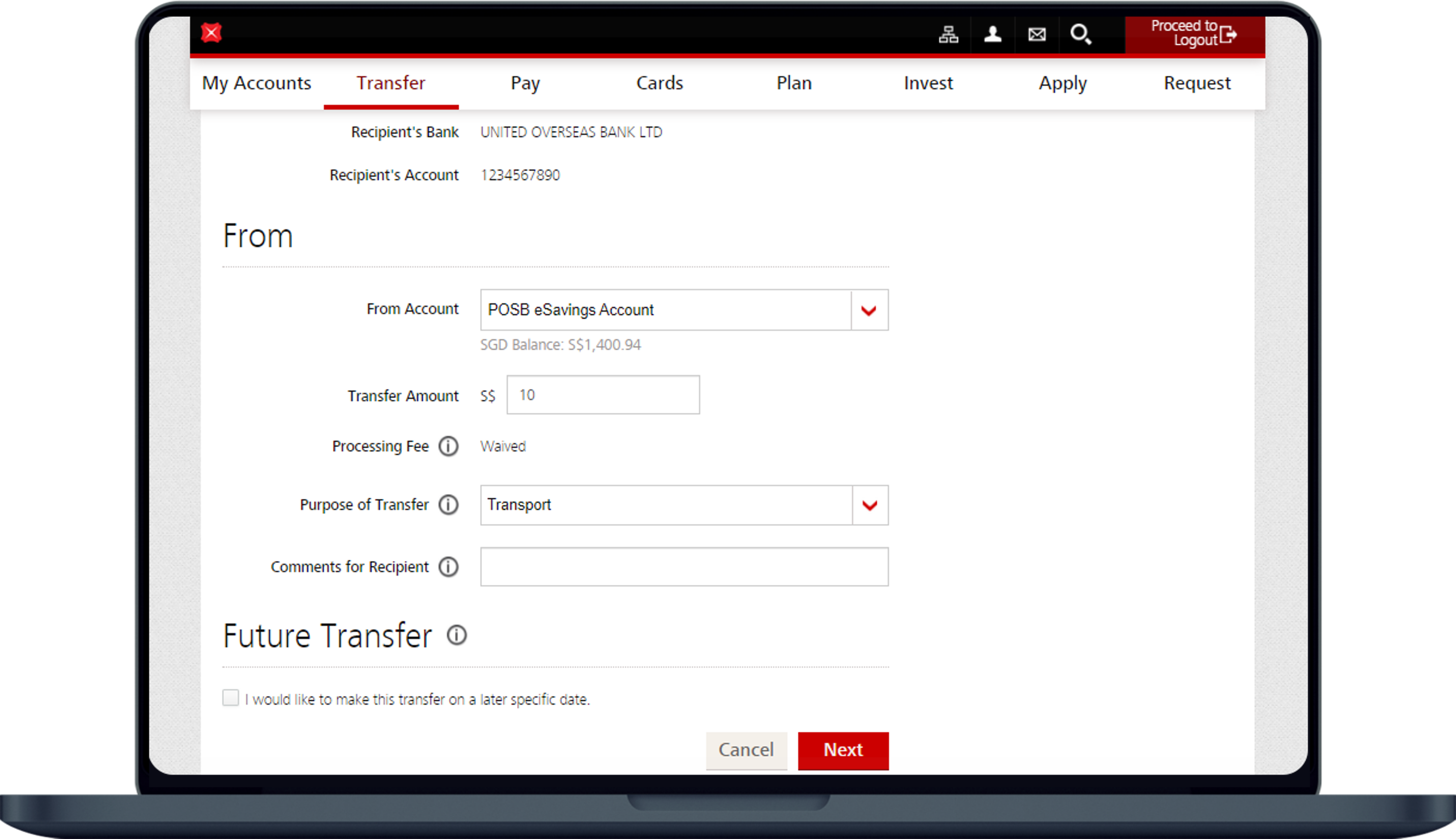Expand the From Account dropdown arrow
Screen dimensions: 1456x839
[x=869, y=311]
